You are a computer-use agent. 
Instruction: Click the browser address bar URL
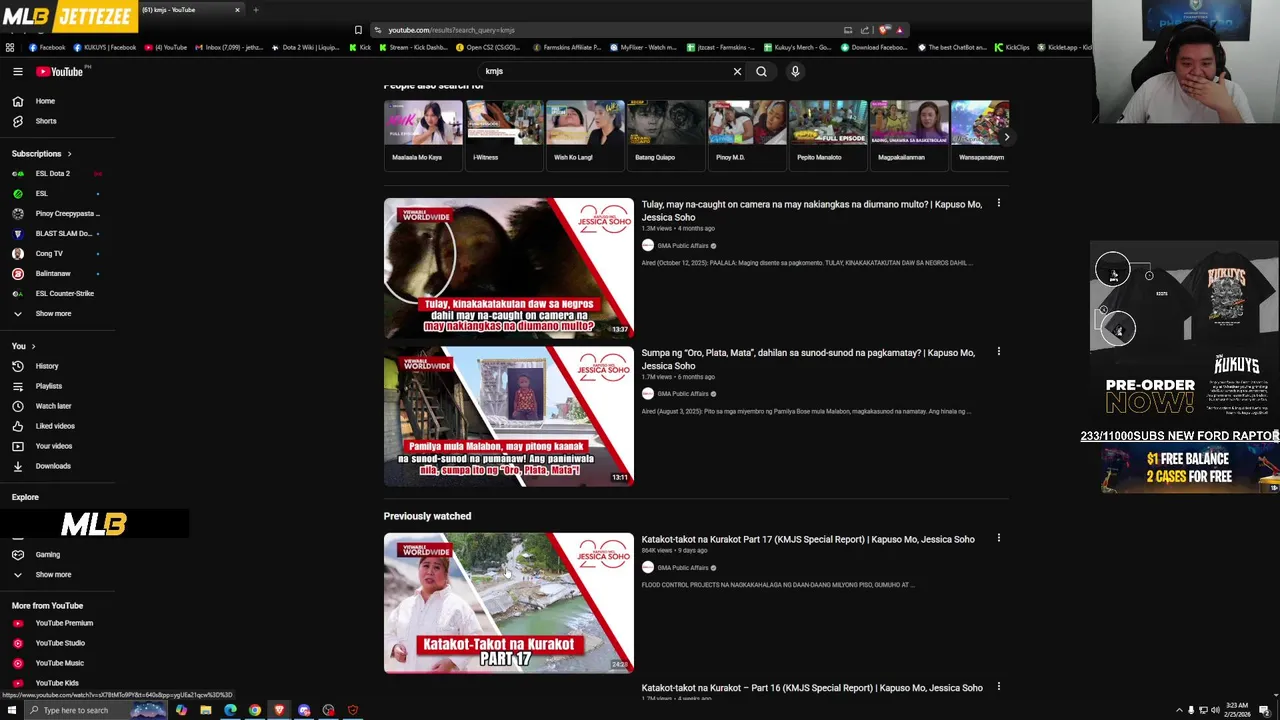[x=451, y=30]
